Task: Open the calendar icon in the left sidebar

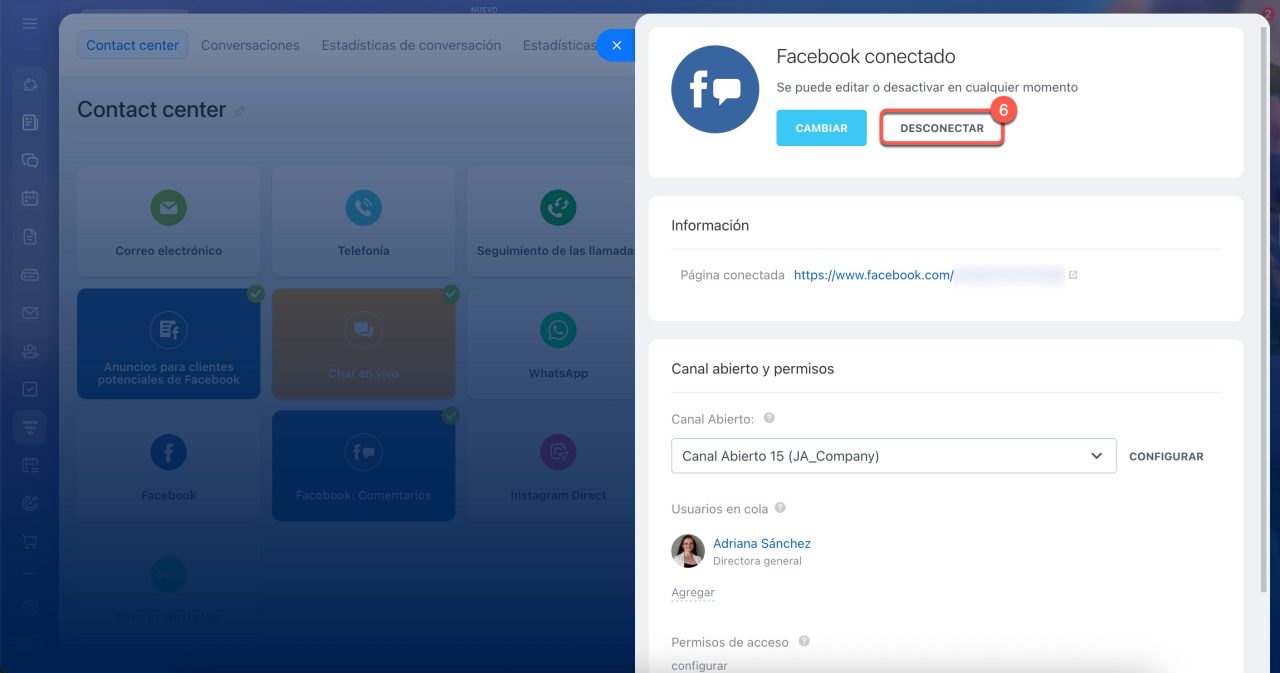Action: pos(30,198)
